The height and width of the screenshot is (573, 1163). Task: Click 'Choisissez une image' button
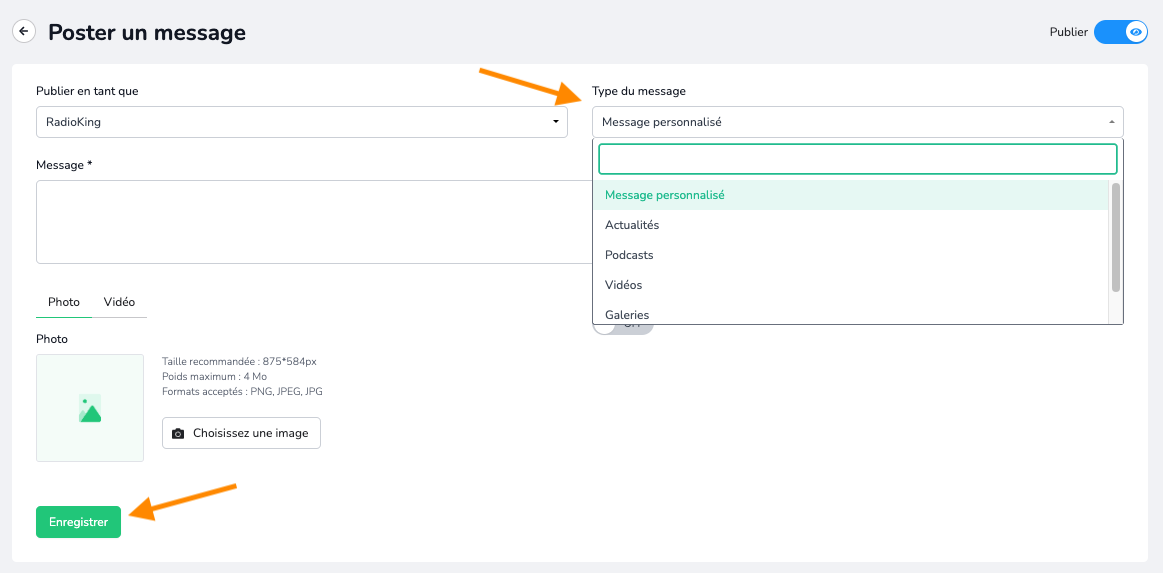tap(241, 433)
